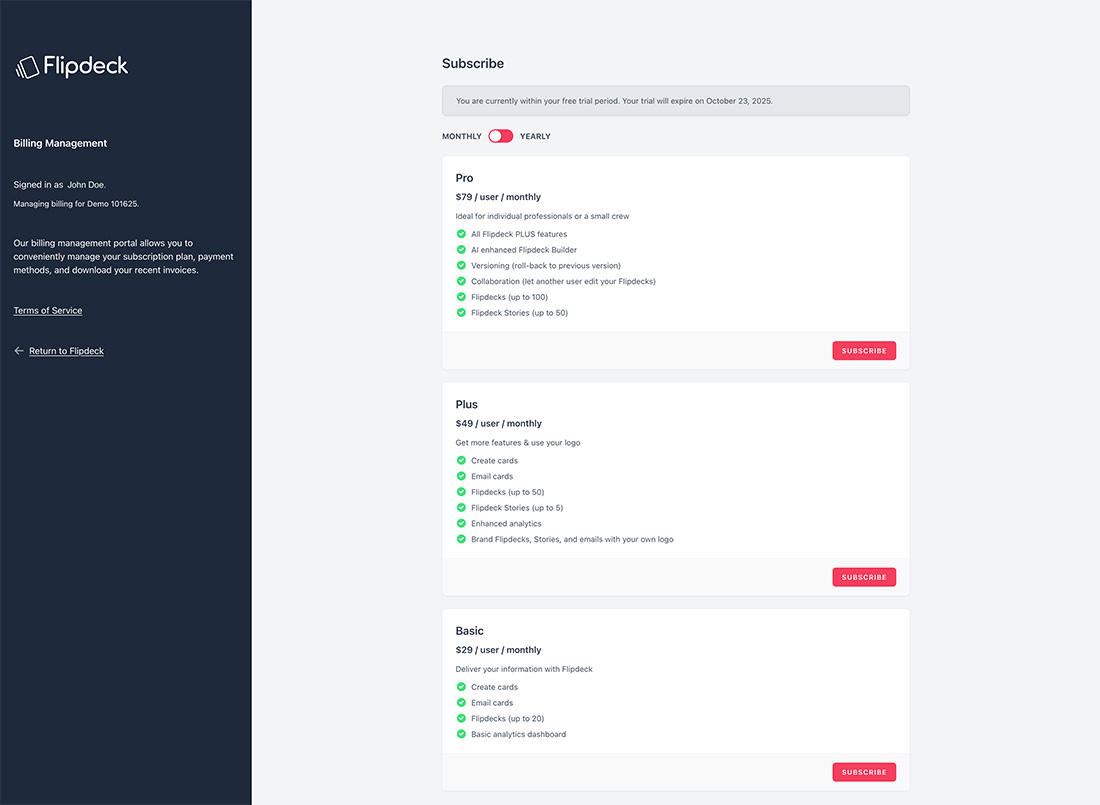
Task: Click the free trial expiration notice banner
Action: [x=675, y=100]
